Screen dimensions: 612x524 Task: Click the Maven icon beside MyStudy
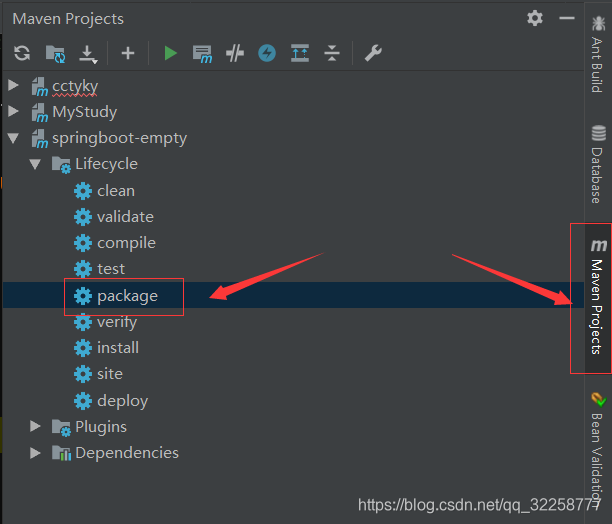click(x=39, y=112)
